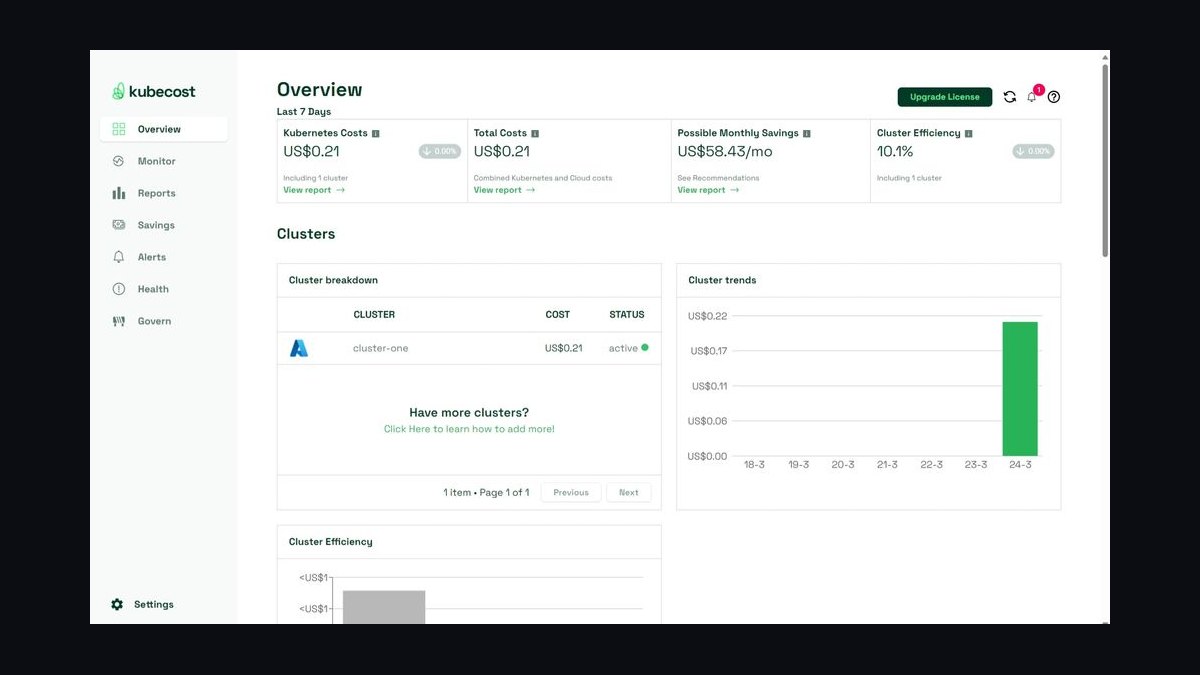Open the help question mark icon

click(x=1054, y=97)
